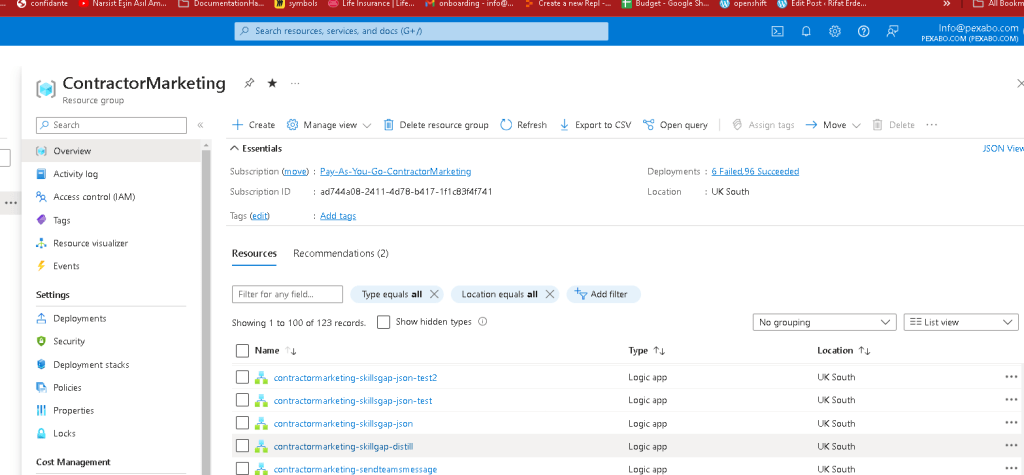Image resolution: width=1024 pixels, height=475 pixels.
Task: Refresh the resource list
Action: tap(523, 125)
